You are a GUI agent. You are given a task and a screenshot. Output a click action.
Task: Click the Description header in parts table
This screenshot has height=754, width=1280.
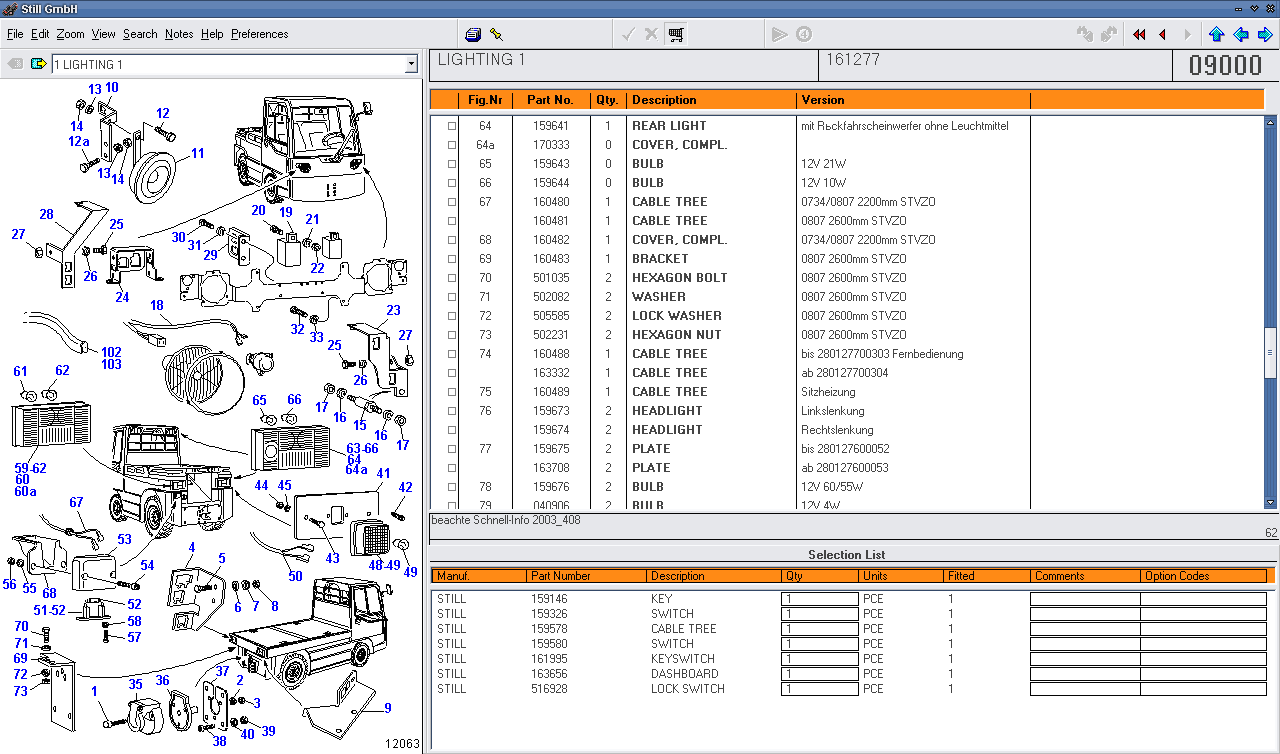point(664,100)
